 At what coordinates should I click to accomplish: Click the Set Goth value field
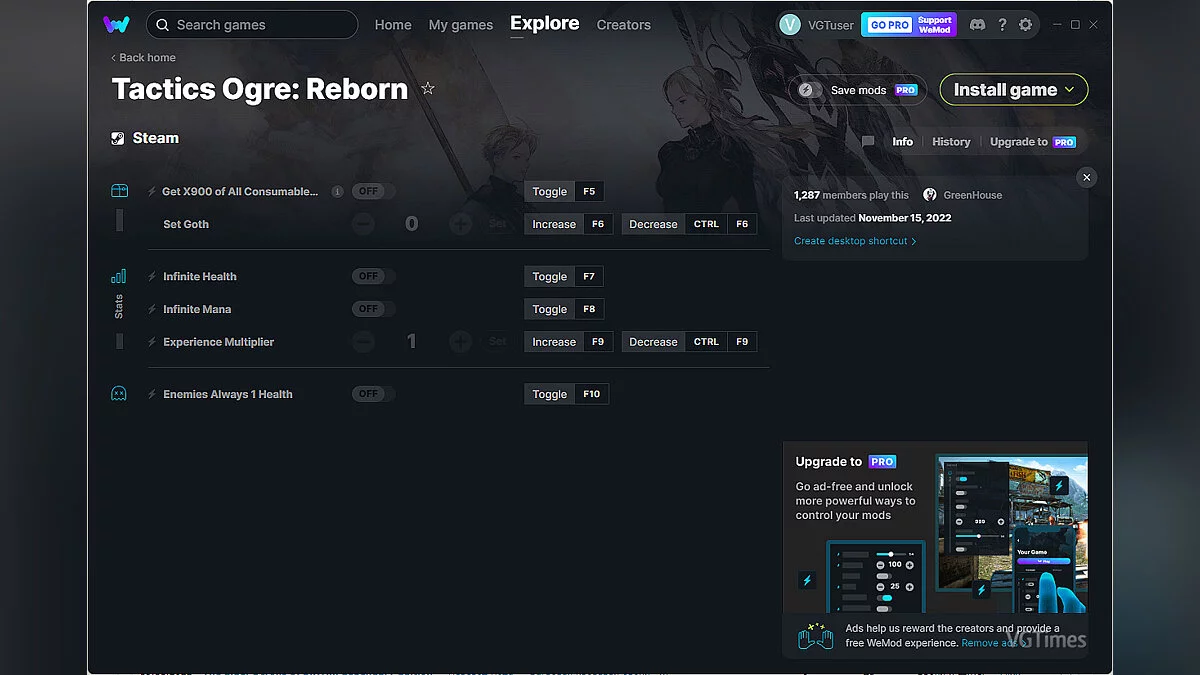point(411,224)
